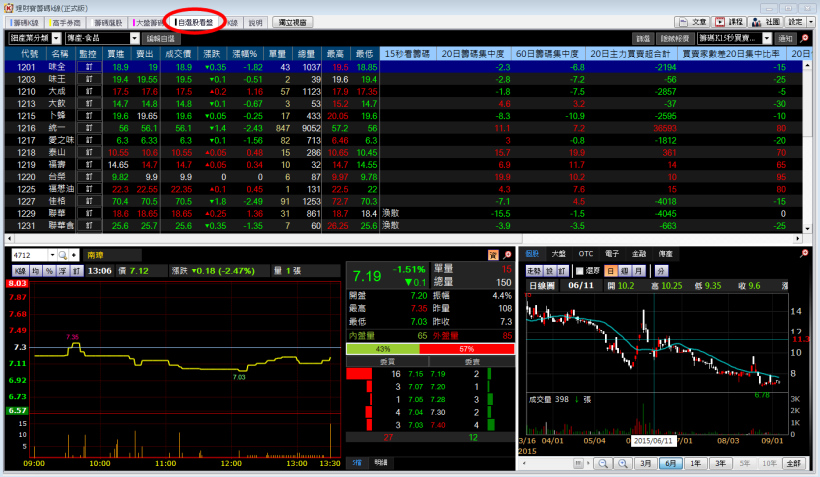Open the 社團 community icon

[x=765, y=21]
